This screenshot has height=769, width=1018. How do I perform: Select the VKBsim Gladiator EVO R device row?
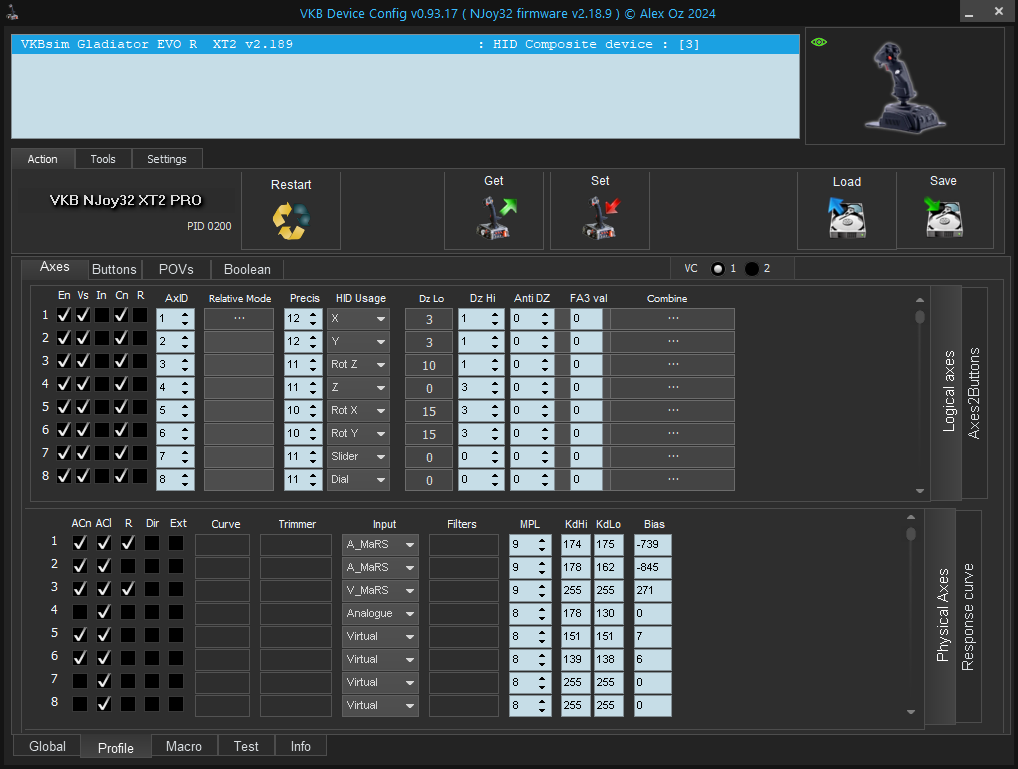[405, 44]
